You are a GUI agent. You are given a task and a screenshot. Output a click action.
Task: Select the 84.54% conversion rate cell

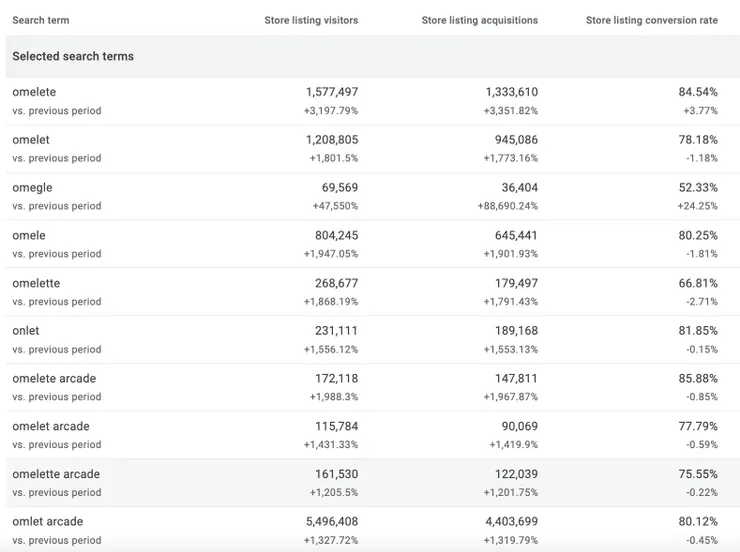698,92
